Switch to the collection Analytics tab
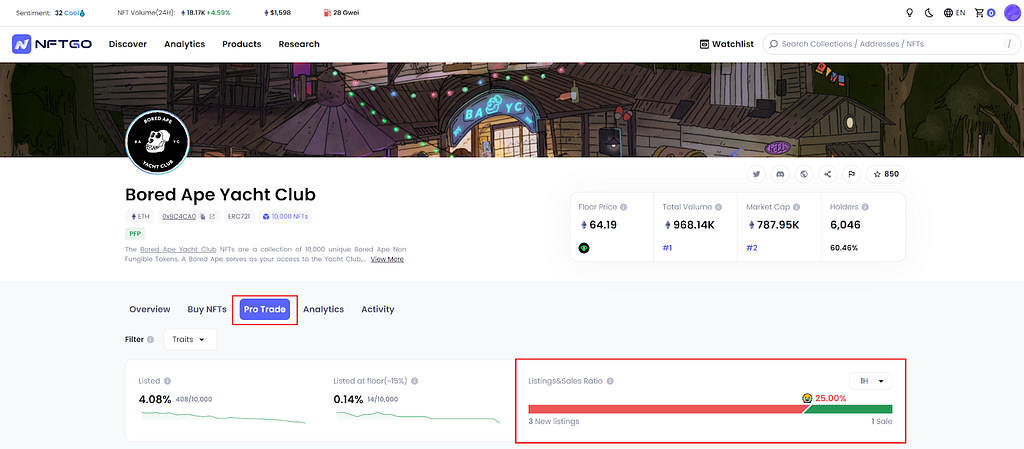This screenshot has width=1024, height=449. (x=323, y=309)
